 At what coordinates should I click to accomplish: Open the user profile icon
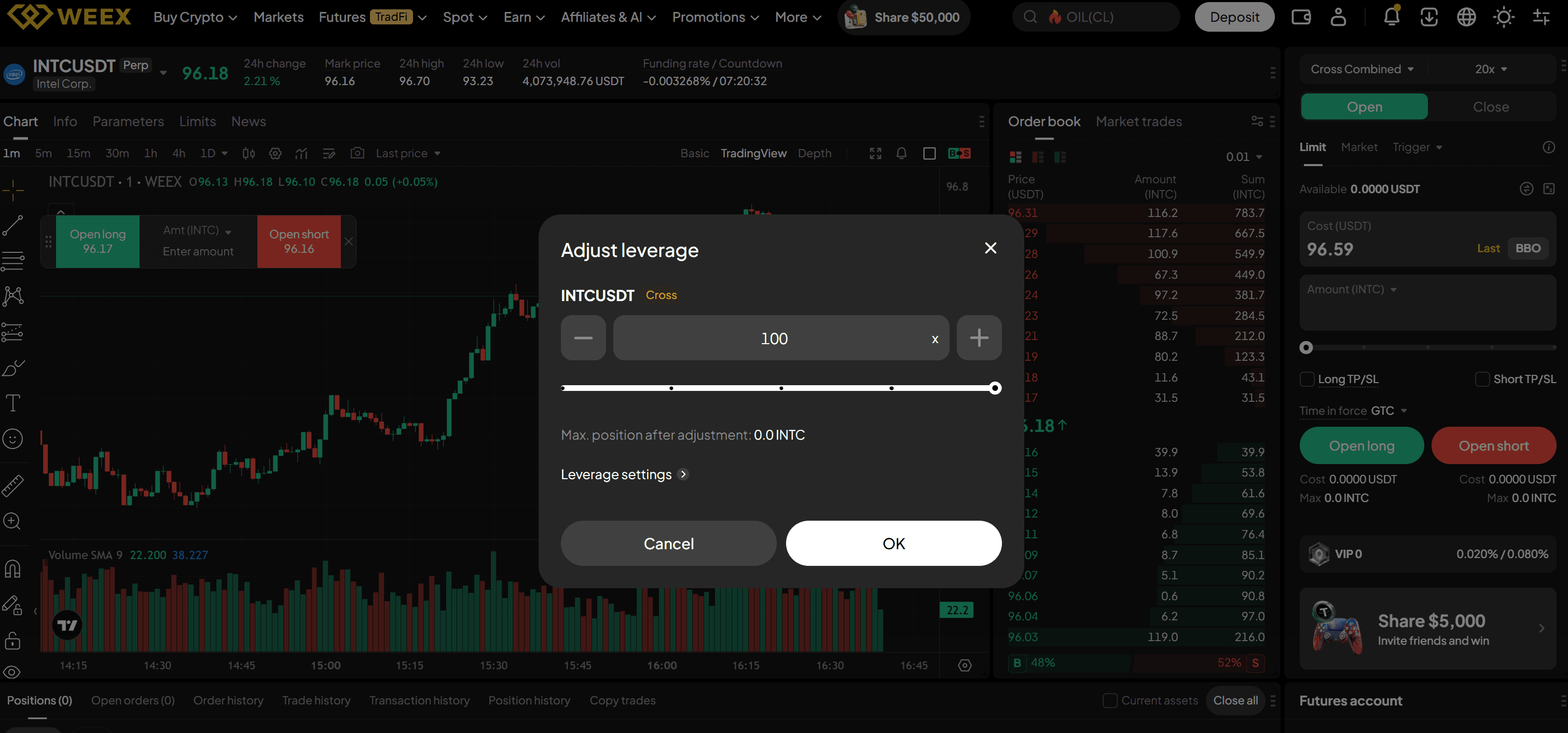pyautogui.click(x=1338, y=17)
